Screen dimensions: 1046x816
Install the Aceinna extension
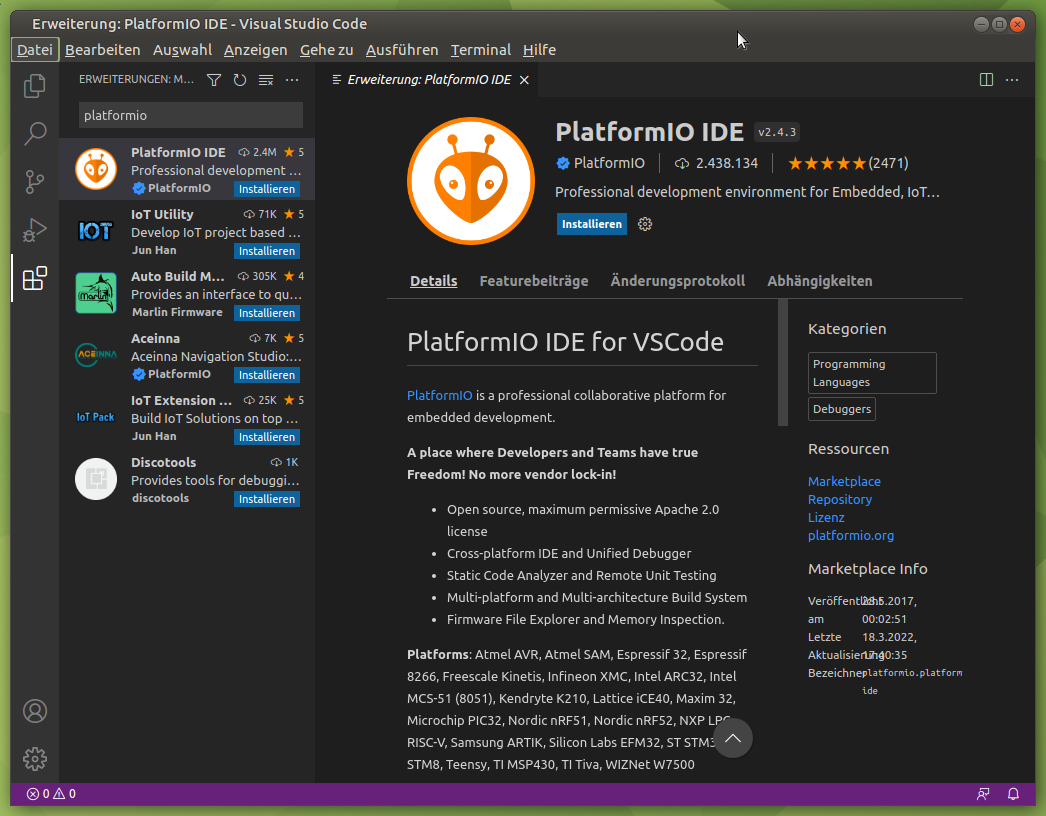[x=267, y=375]
